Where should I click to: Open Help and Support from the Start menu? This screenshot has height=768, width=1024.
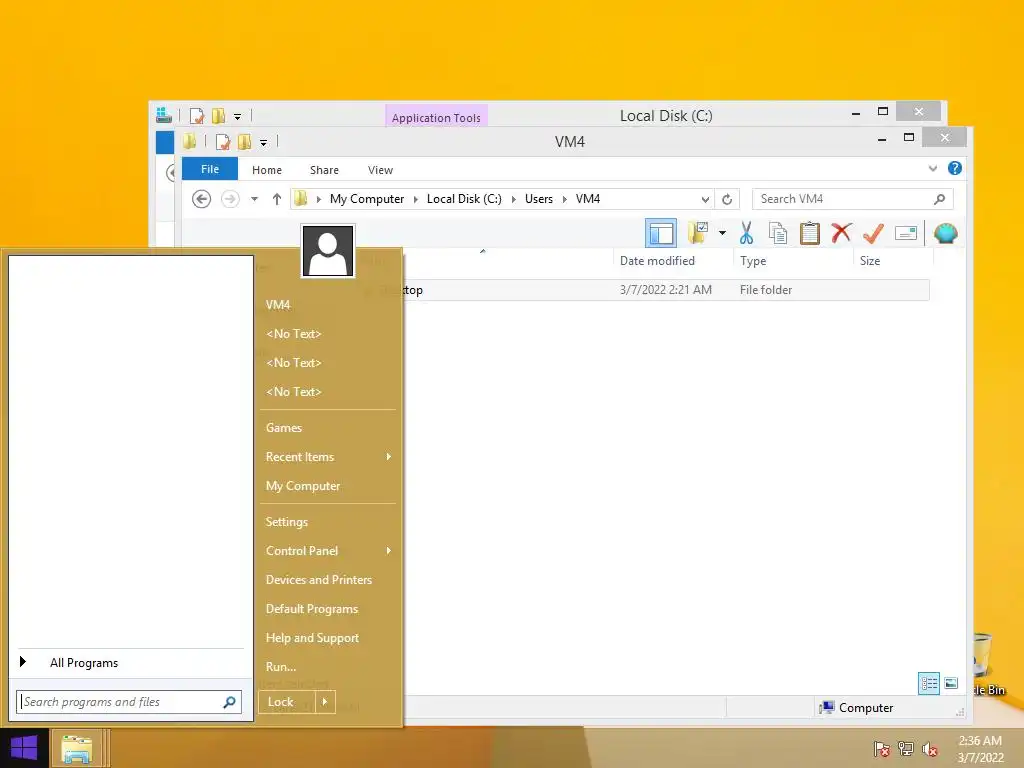(312, 638)
